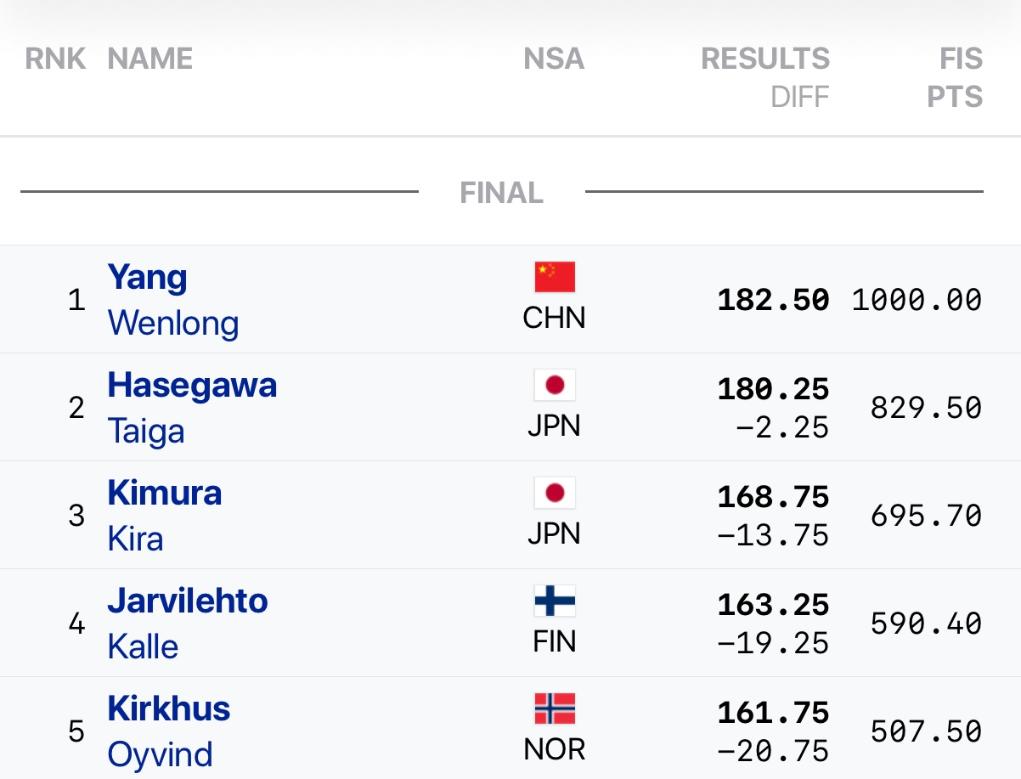Viewport: 1021px width, 779px height.
Task: Sort by the NSA column header
Action: point(554,60)
